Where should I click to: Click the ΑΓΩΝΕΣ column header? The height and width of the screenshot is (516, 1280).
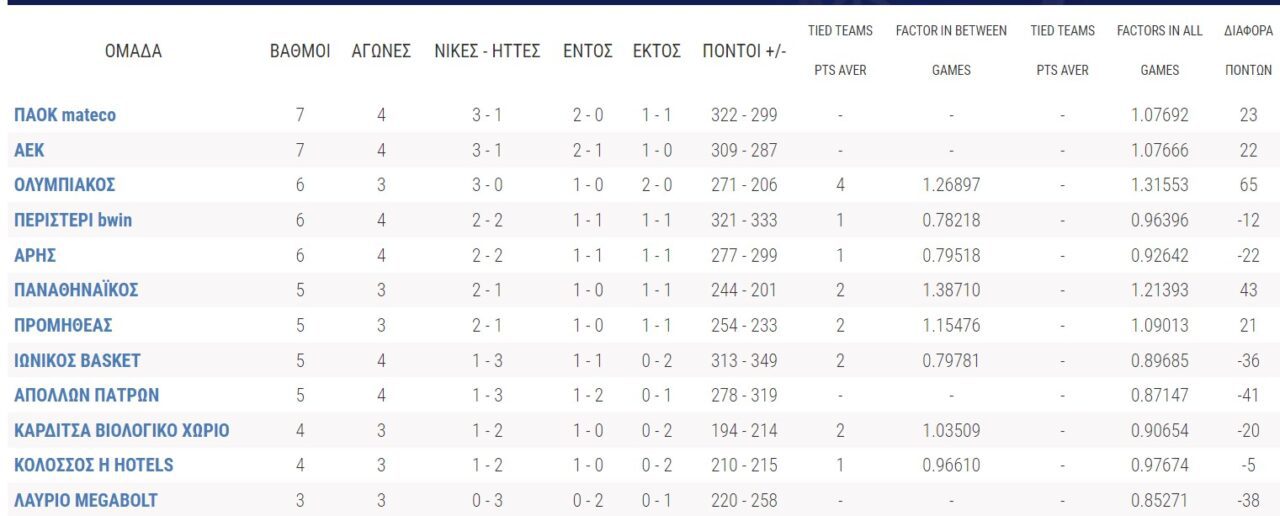tap(381, 51)
